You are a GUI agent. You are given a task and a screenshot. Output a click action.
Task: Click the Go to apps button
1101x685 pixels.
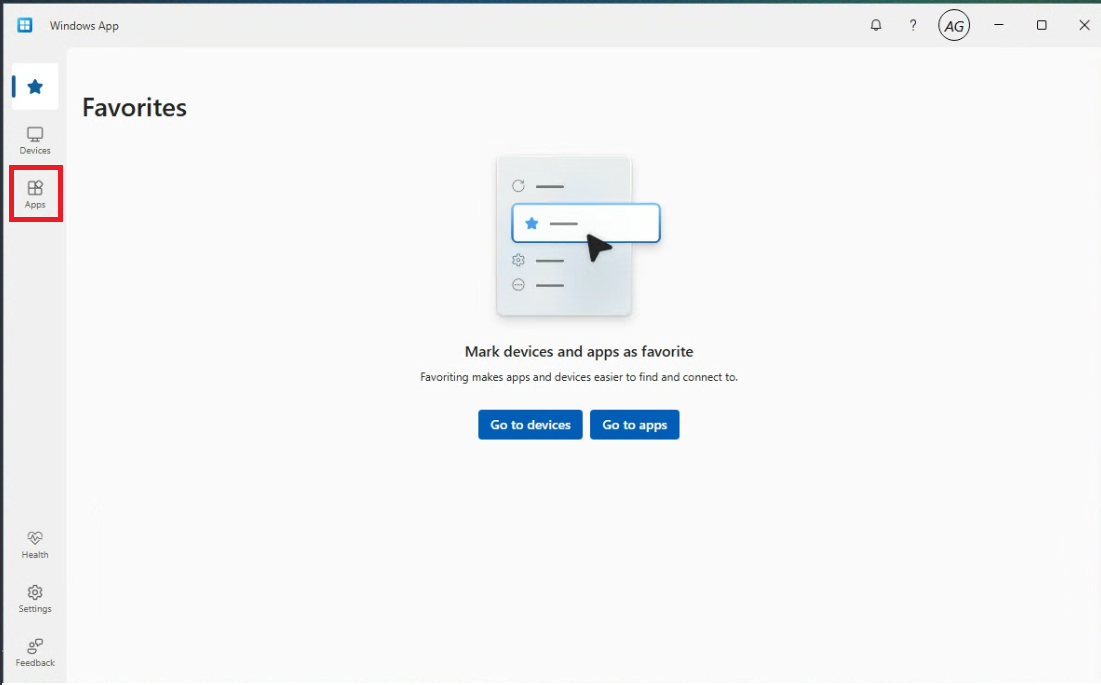point(635,425)
